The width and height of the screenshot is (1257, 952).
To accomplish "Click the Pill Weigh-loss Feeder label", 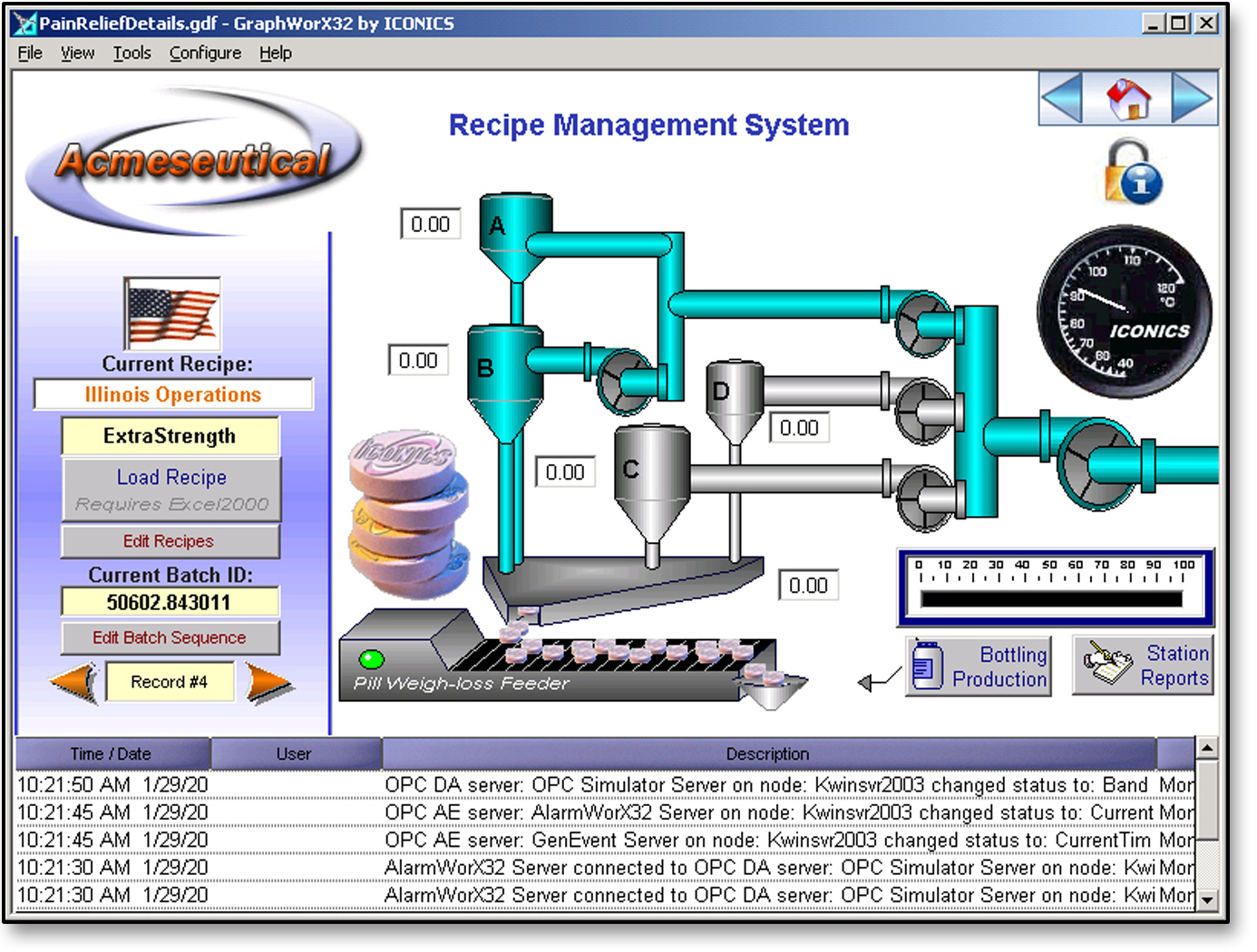I will (461, 683).
